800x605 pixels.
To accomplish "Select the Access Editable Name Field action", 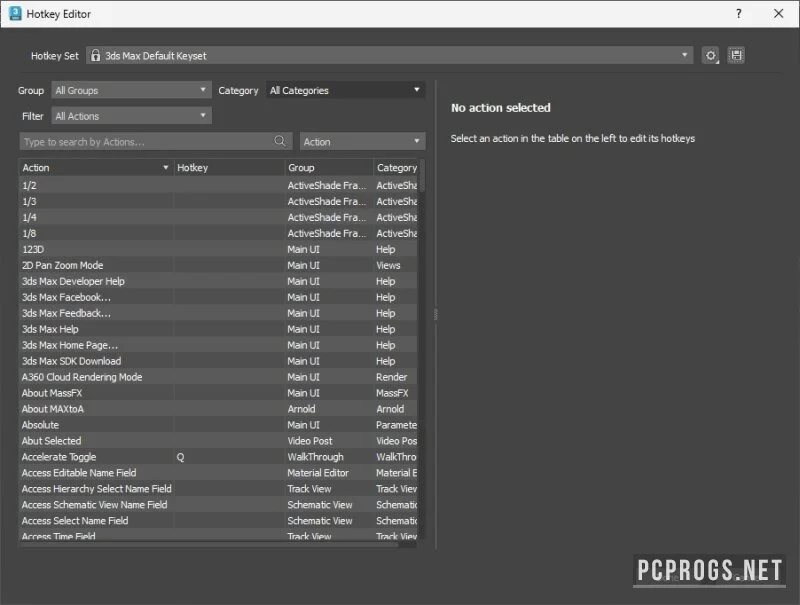I will point(218,473).
